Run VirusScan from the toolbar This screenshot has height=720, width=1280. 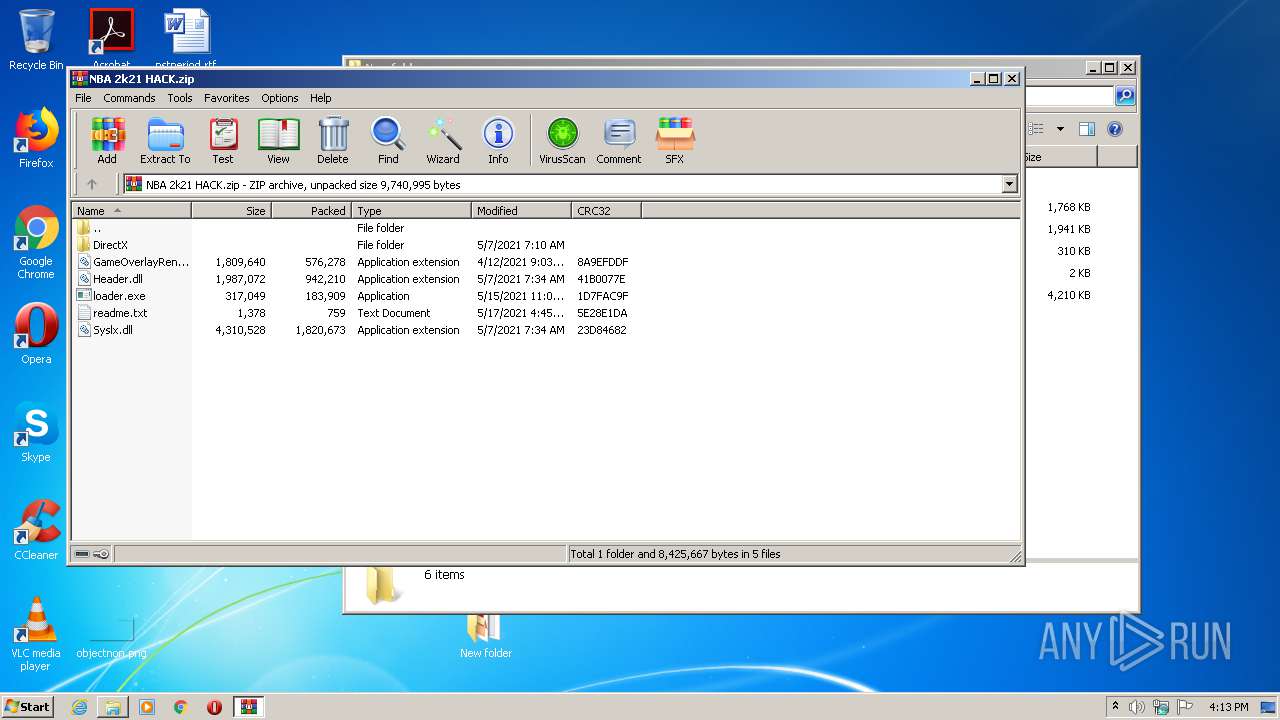[562, 140]
